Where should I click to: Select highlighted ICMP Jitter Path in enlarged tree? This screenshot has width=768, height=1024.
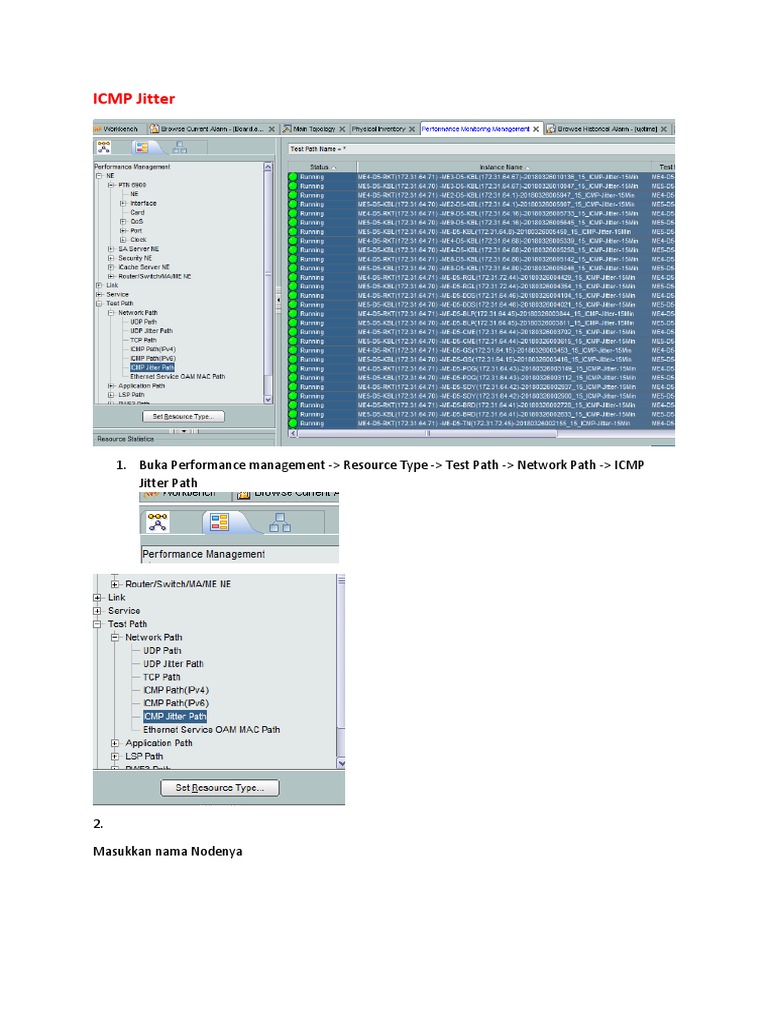click(x=175, y=716)
